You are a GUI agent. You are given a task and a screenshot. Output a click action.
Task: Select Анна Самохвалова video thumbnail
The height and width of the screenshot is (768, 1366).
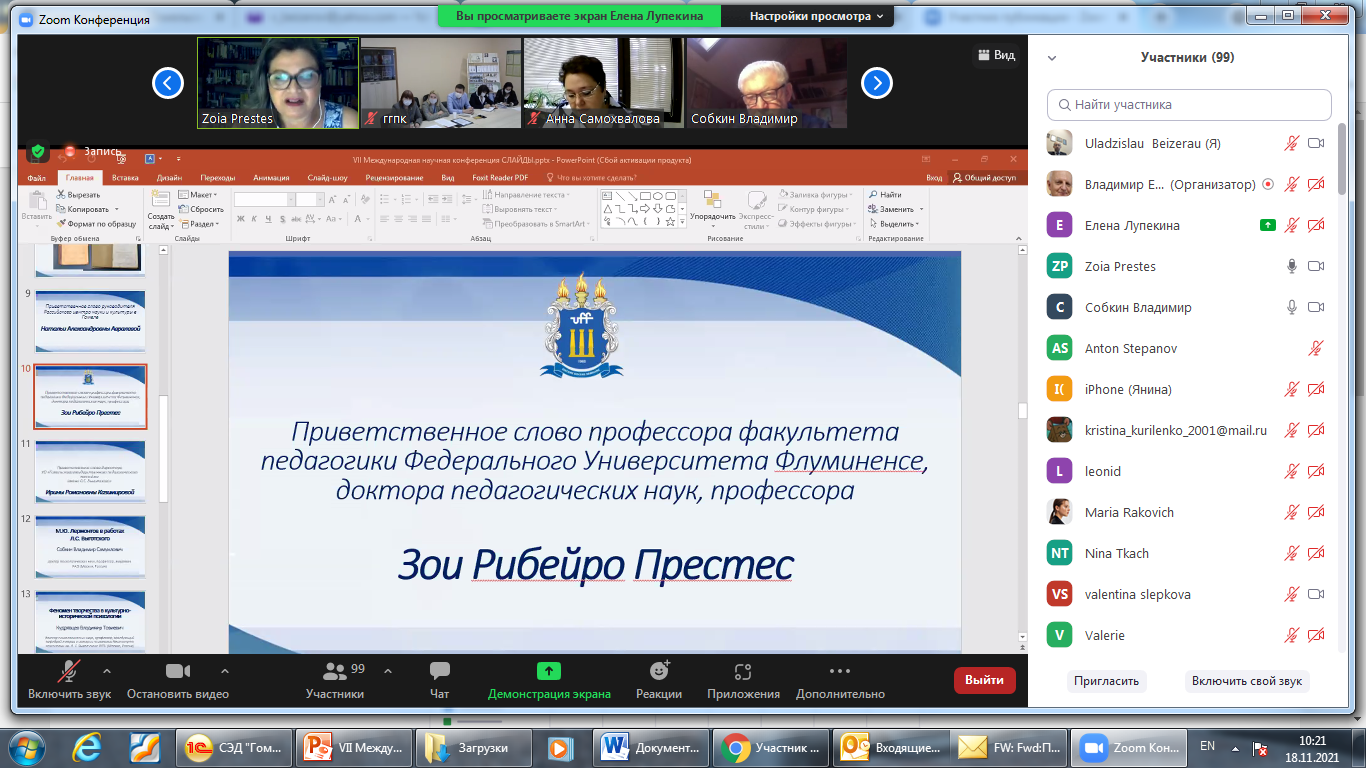[x=604, y=83]
